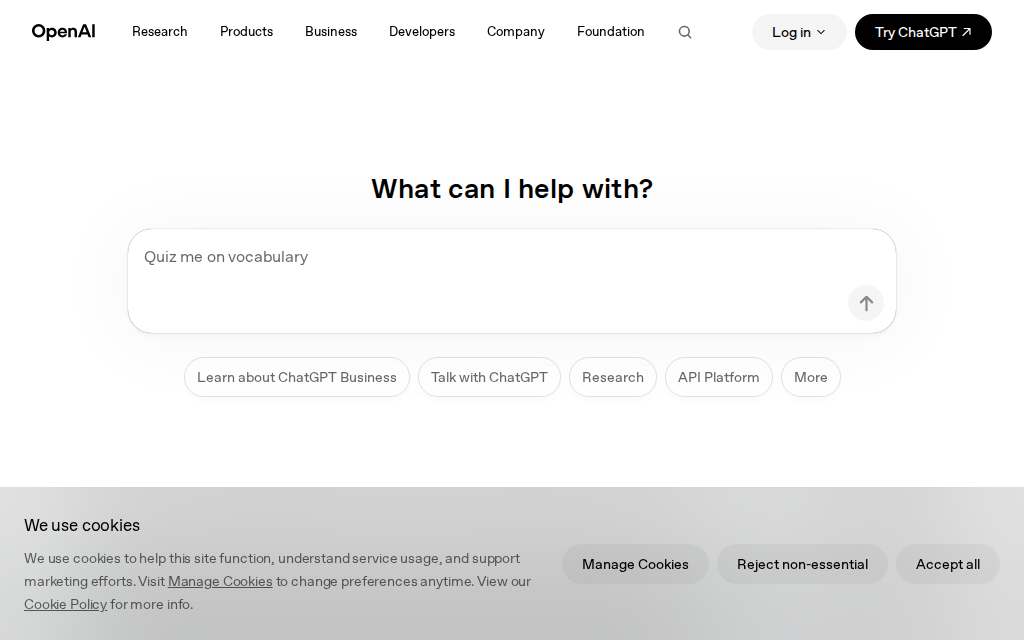Select the Learn about ChatGPT Business chip
Screen dimensions: 1024x640
coord(296,377)
